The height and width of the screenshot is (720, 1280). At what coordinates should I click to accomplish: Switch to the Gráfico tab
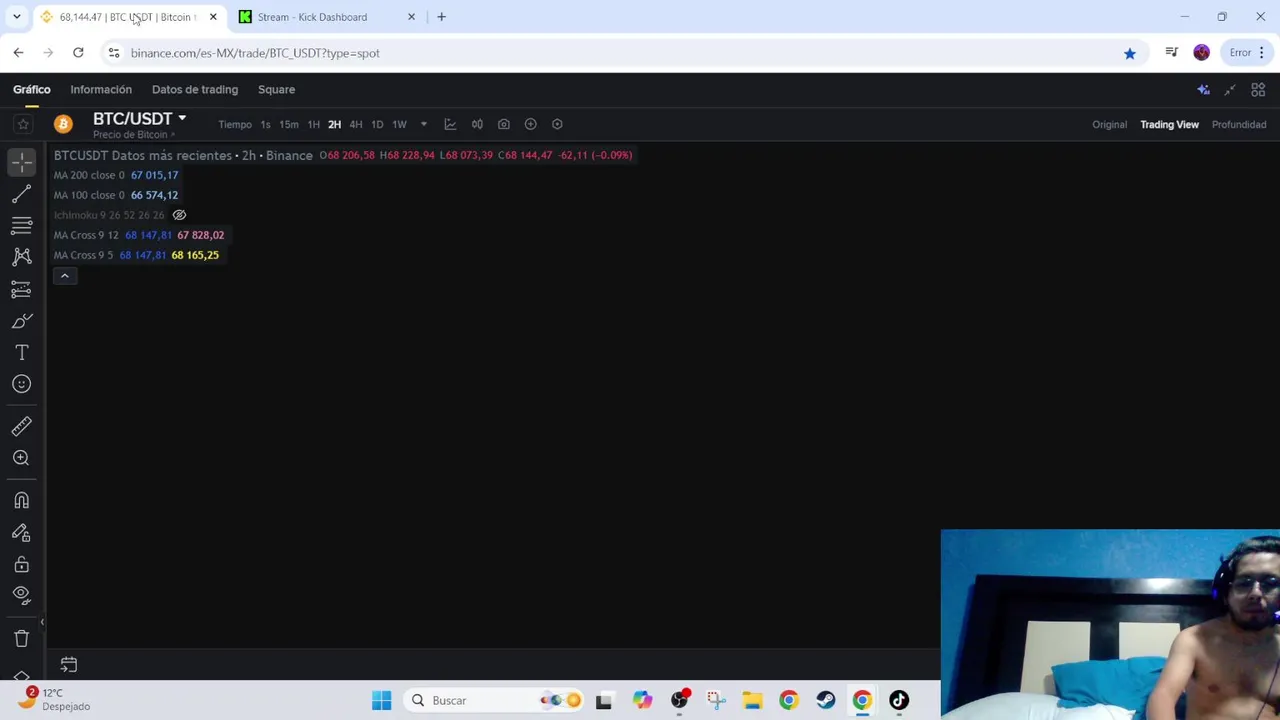[32, 90]
